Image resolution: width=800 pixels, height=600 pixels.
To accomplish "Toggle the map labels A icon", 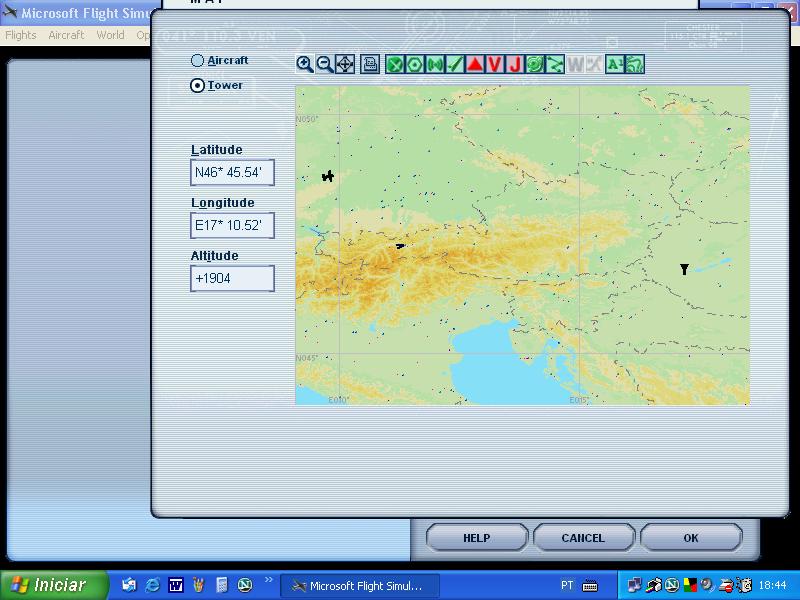I will (x=614, y=64).
